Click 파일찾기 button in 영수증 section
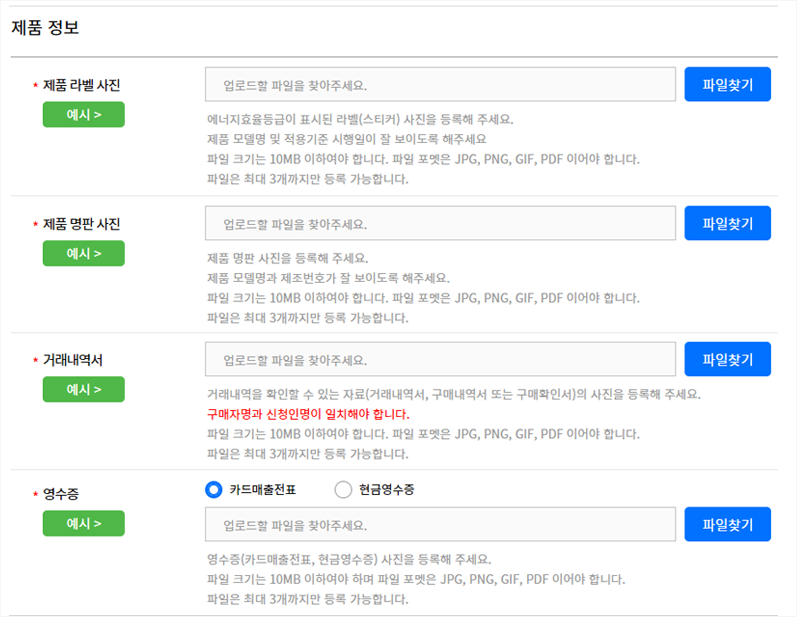Screen dimensions: 797x617 pyautogui.click(x=727, y=524)
